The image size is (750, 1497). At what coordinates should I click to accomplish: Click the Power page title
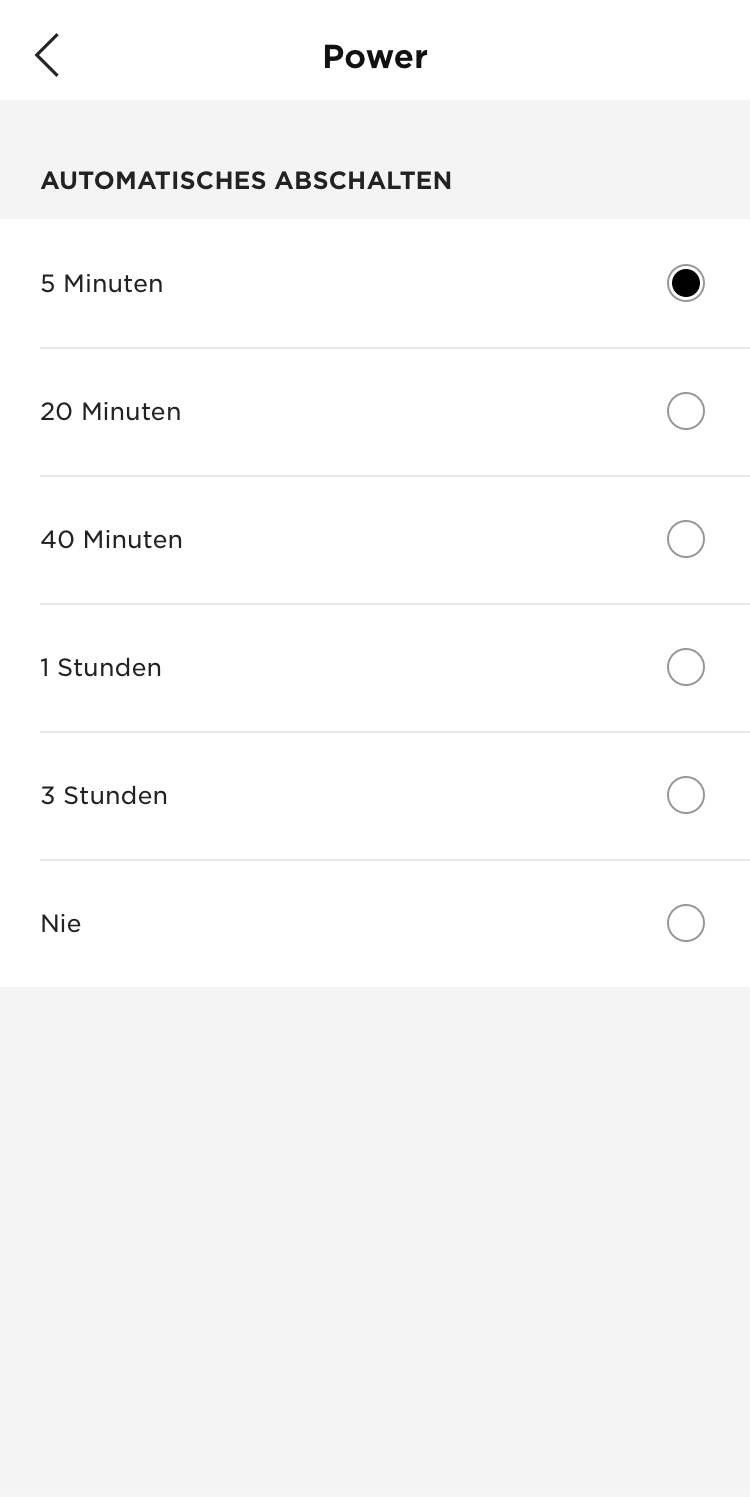pos(375,57)
